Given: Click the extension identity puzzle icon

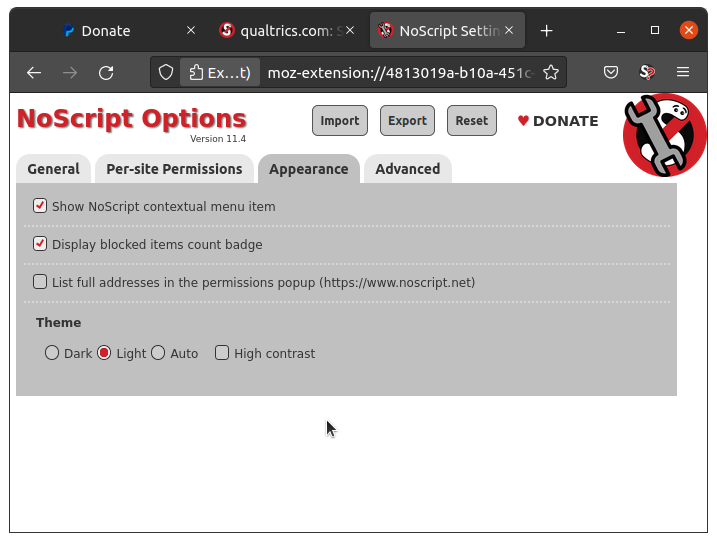Looking at the screenshot, I should pyautogui.click(x=196, y=72).
